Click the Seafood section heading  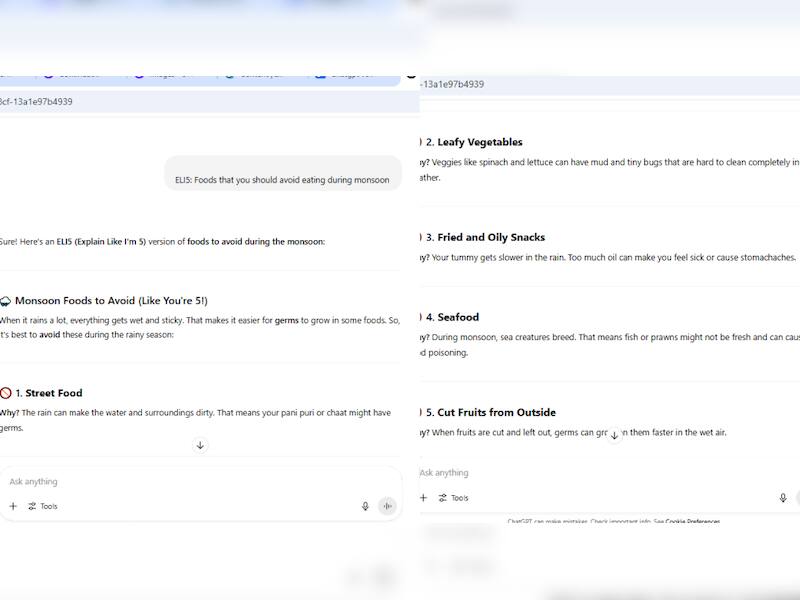pyautogui.click(x=458, y=317)
